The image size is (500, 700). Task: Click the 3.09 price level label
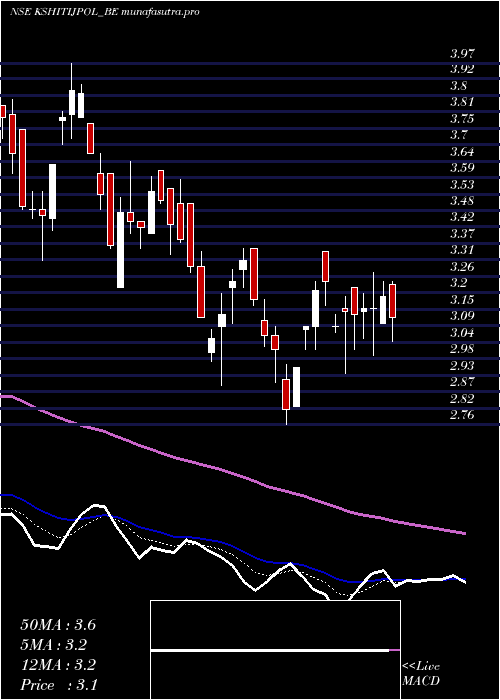coord(462,317)
